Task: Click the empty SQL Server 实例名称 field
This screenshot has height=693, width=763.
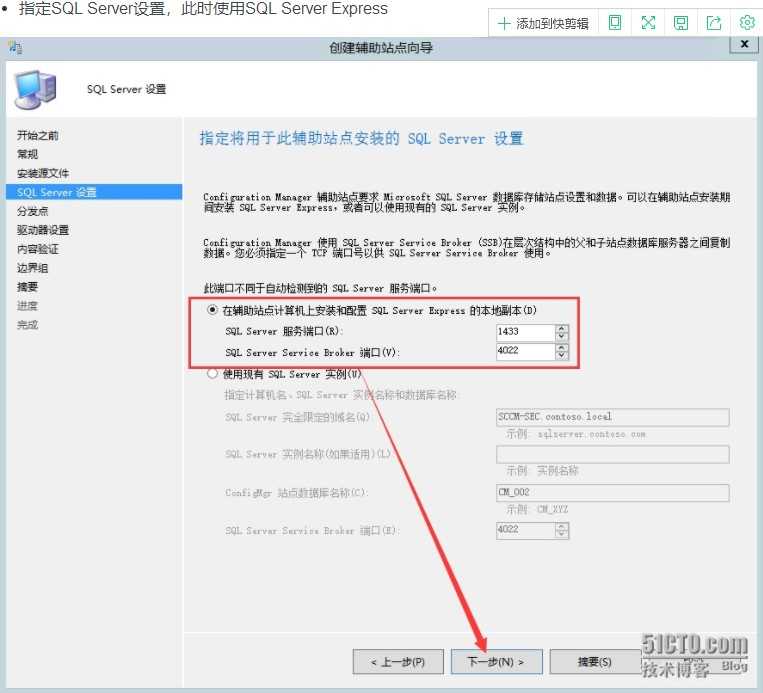Action: point(613,454)
